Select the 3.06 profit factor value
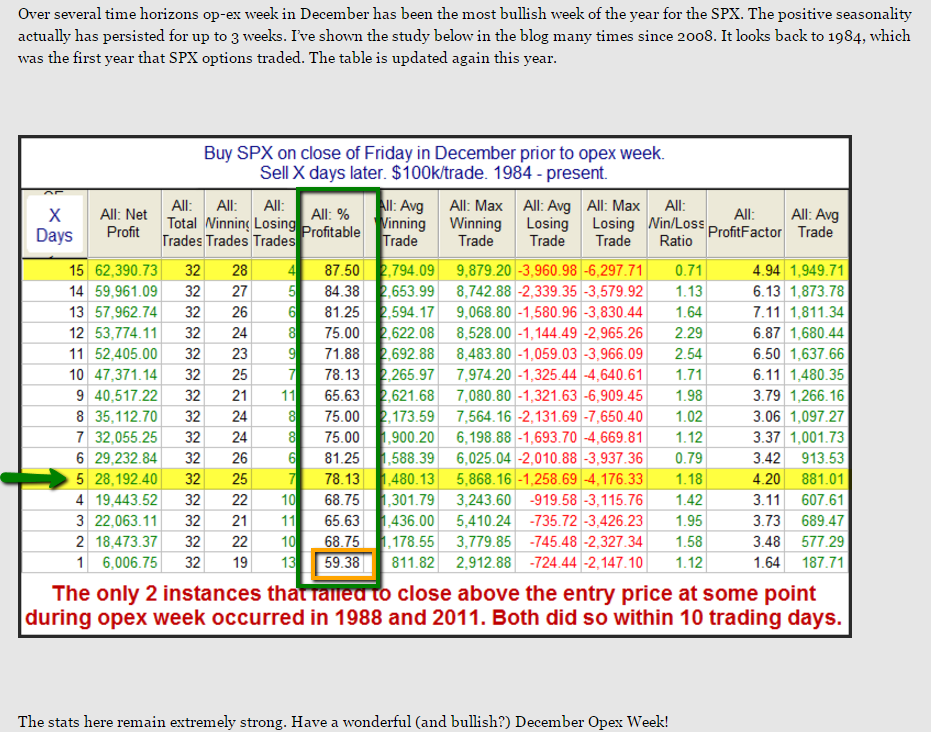 point(766,417)
